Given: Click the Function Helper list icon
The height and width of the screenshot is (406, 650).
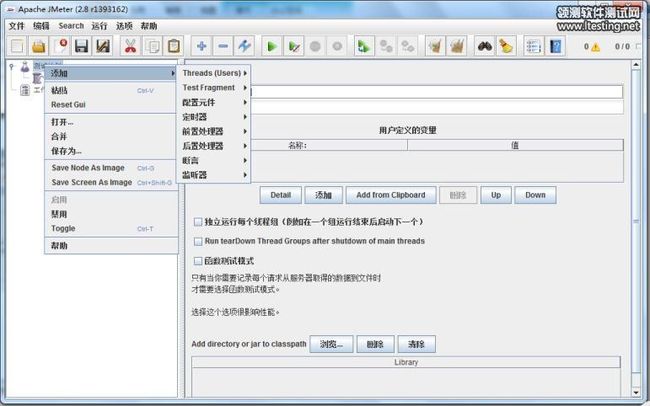Looking at the screenshot, I should tap(534, 46).
